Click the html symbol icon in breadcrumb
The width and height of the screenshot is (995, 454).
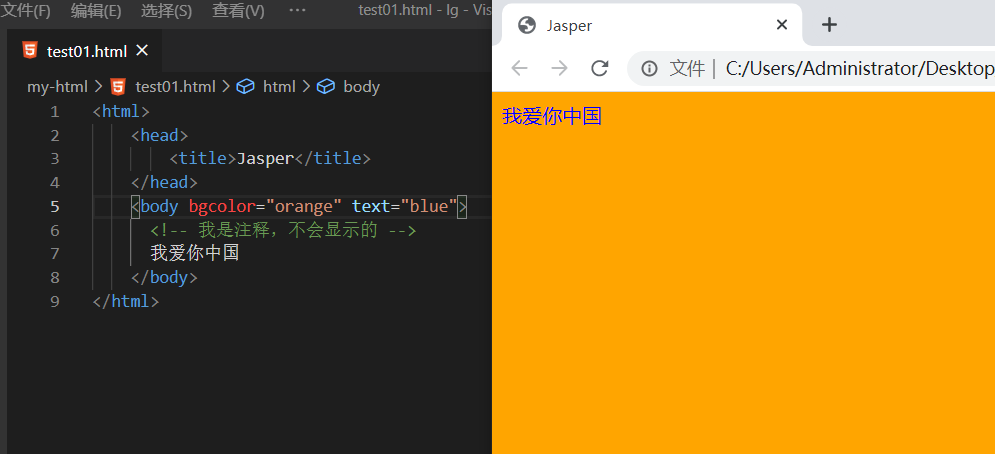tap(245, 87)
